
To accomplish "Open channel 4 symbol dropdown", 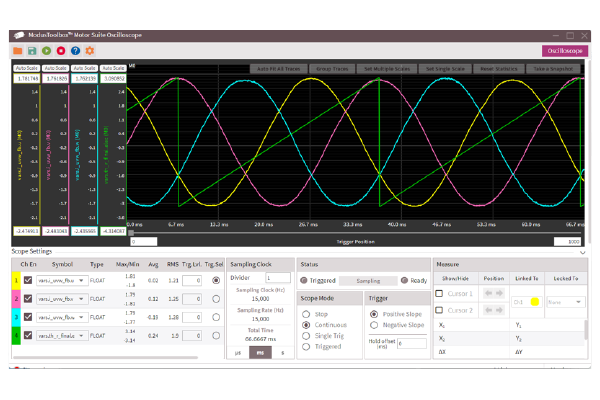I will (x=61, y=335).
